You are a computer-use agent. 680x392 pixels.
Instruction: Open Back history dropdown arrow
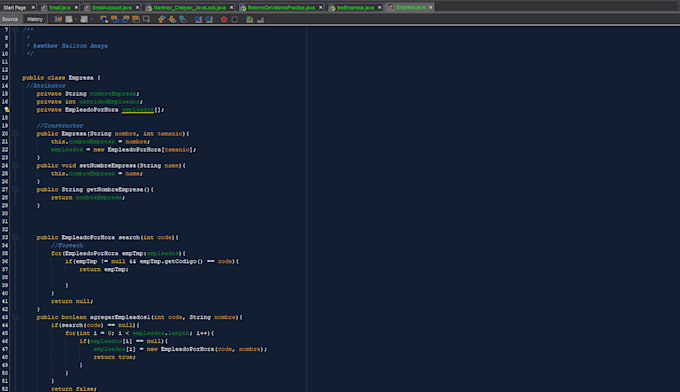pos(75,20)
